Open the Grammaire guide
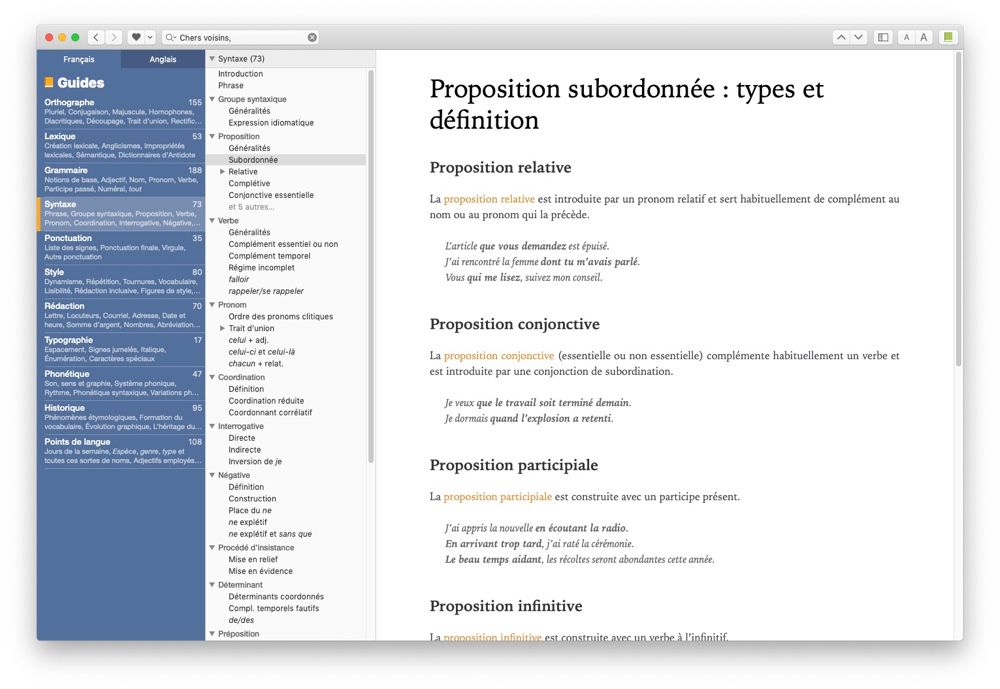1000x689 pixels. tap(121, 179)
